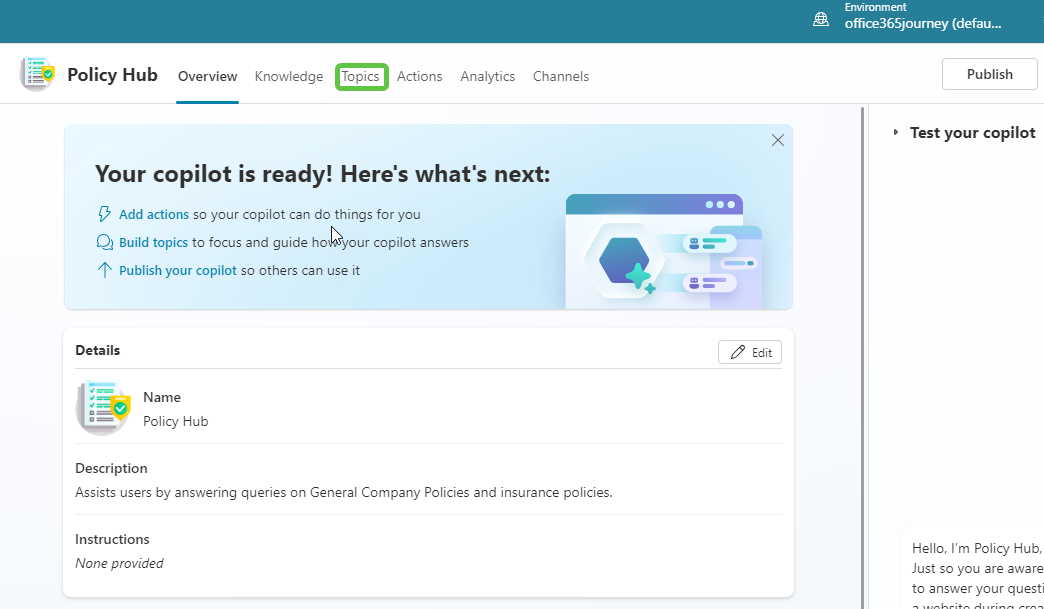
Task: Click the upward arrow icon beside Publish your copilot
Action: 104,269
